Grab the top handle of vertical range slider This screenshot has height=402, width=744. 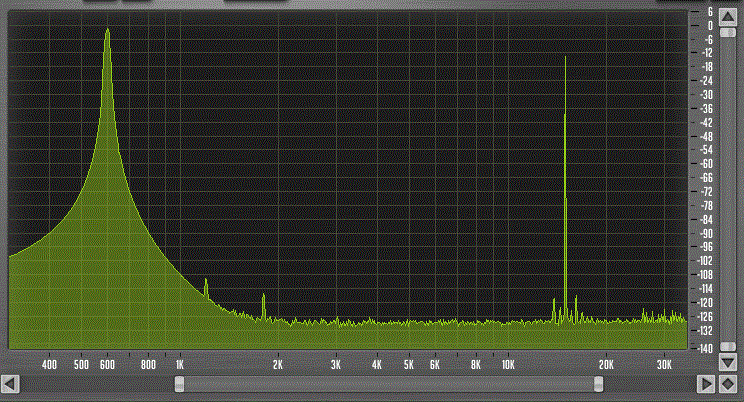click(728, 32)
